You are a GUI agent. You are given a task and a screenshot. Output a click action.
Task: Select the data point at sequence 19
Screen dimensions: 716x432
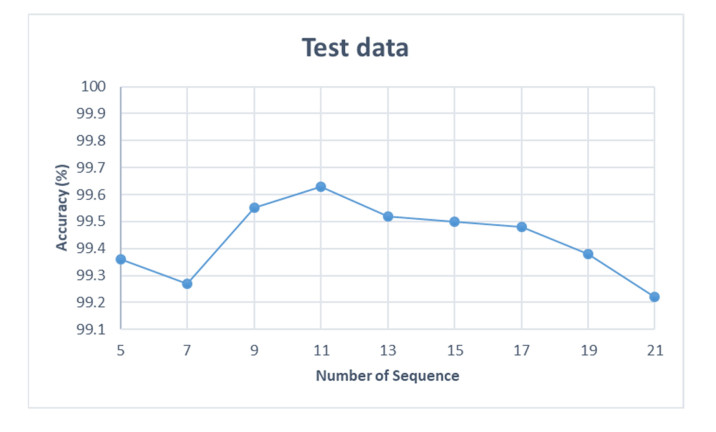coord(588,254)
